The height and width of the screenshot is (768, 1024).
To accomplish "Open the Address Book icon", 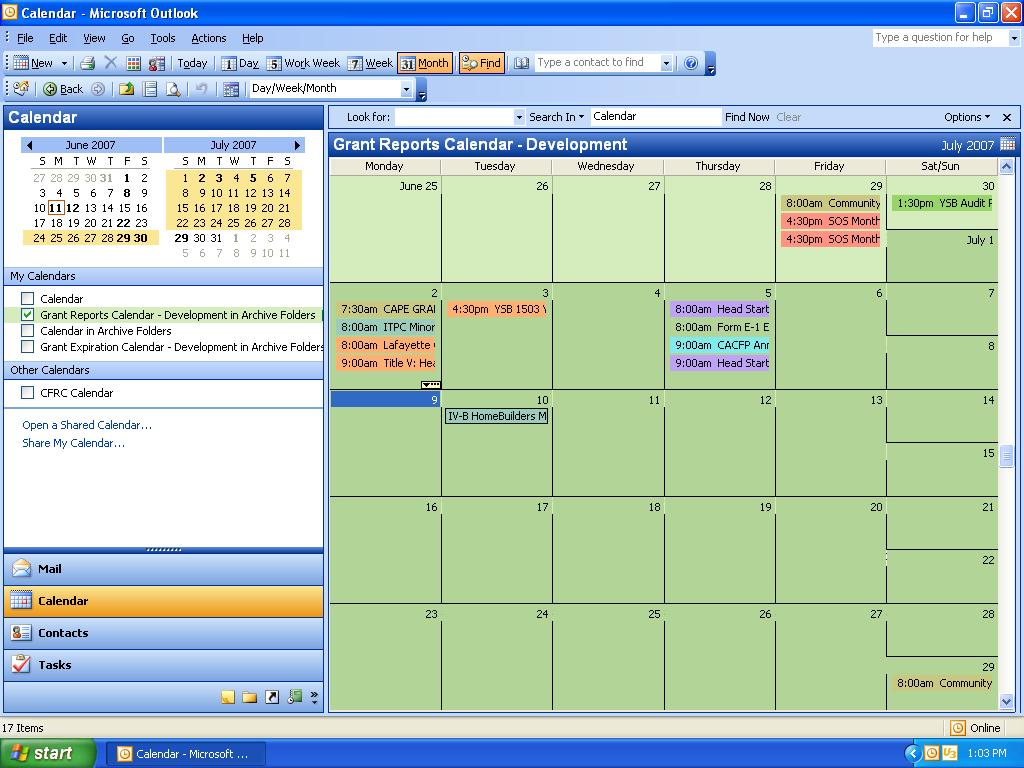I will click(522, 63).
